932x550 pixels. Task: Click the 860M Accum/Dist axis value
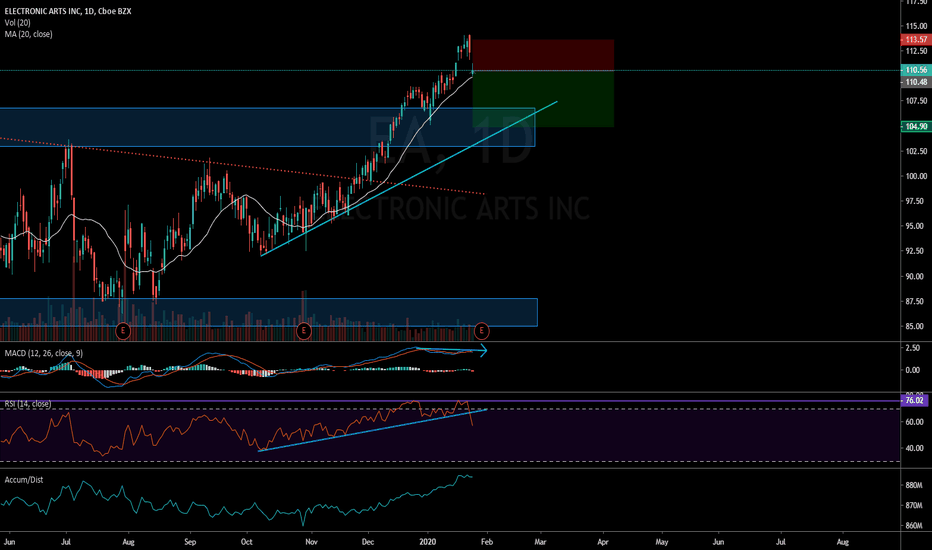click(x=914, y=526)
